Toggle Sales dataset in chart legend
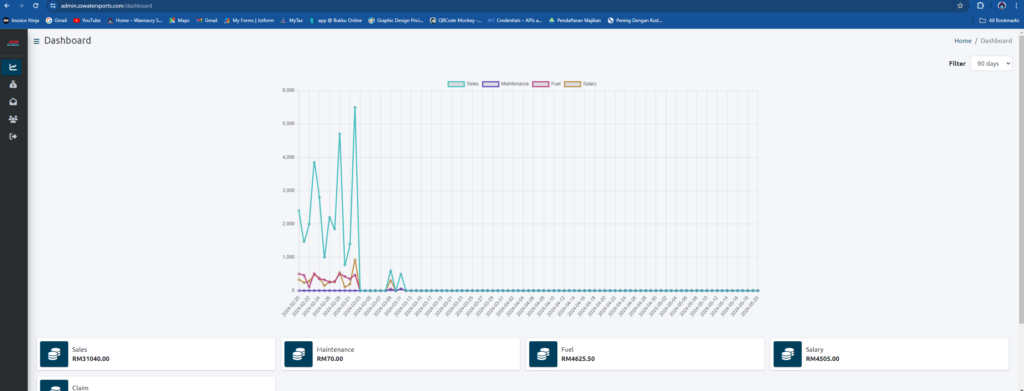This screenshot has width=1024, height=391. pos(463,84)
